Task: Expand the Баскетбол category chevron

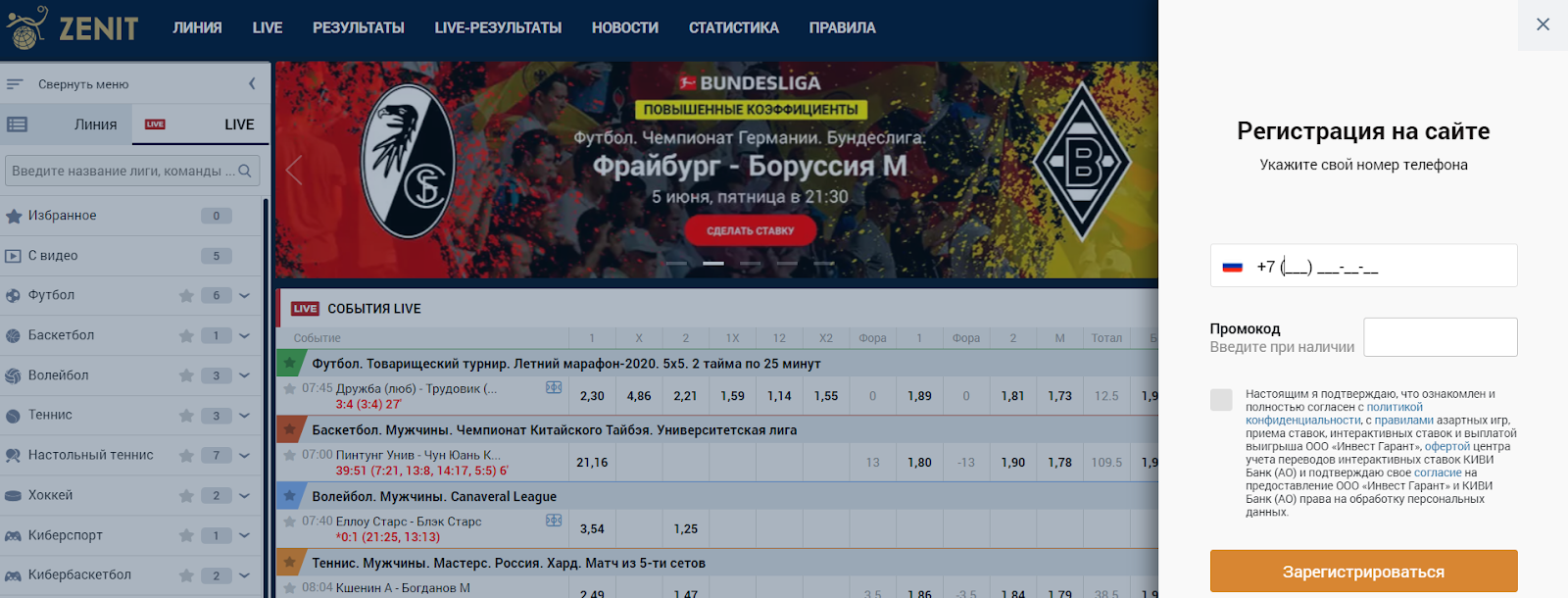Action: 244,335
